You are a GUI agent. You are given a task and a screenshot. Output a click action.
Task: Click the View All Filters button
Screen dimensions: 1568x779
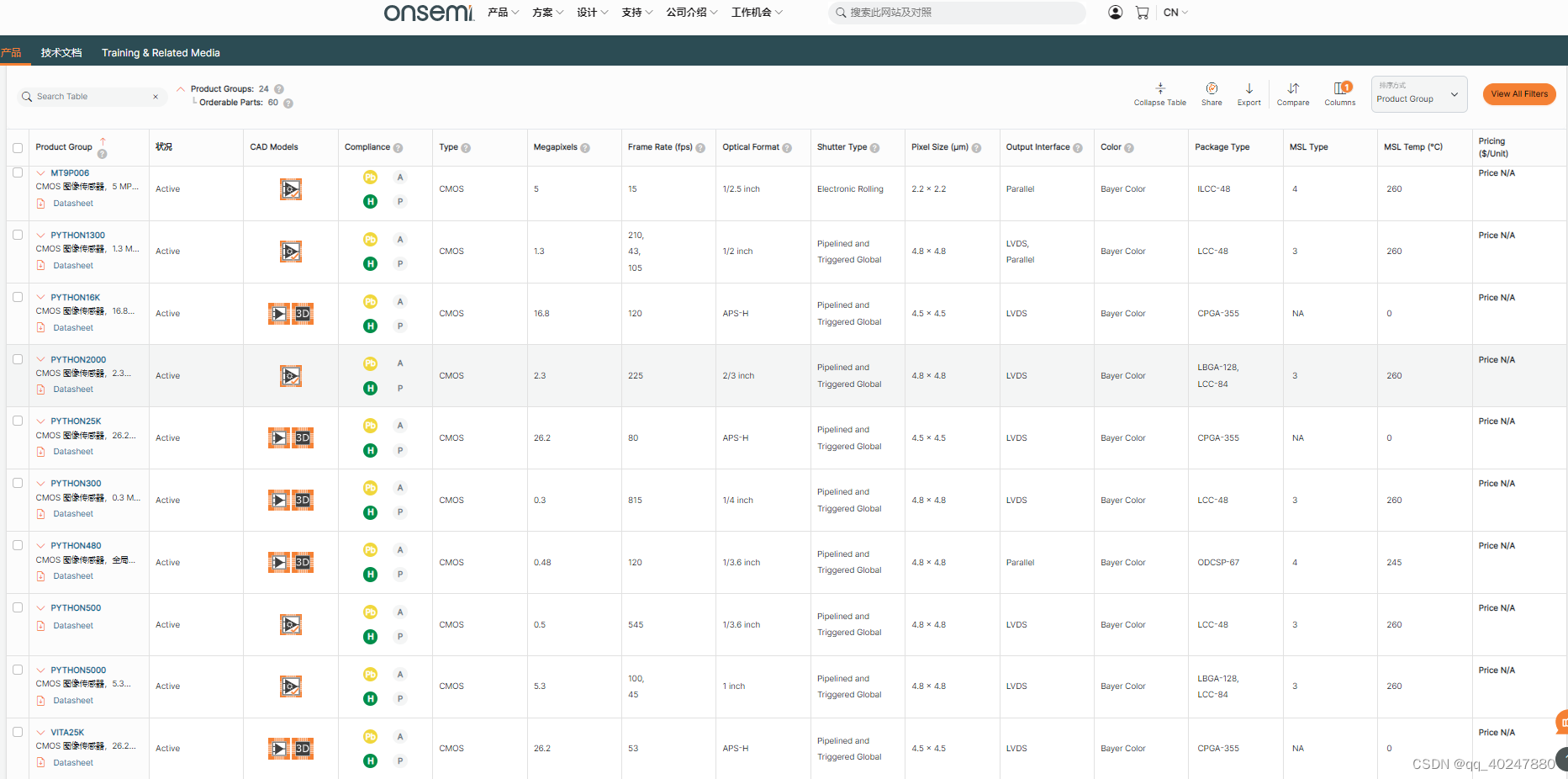(x=1519, y=94)
